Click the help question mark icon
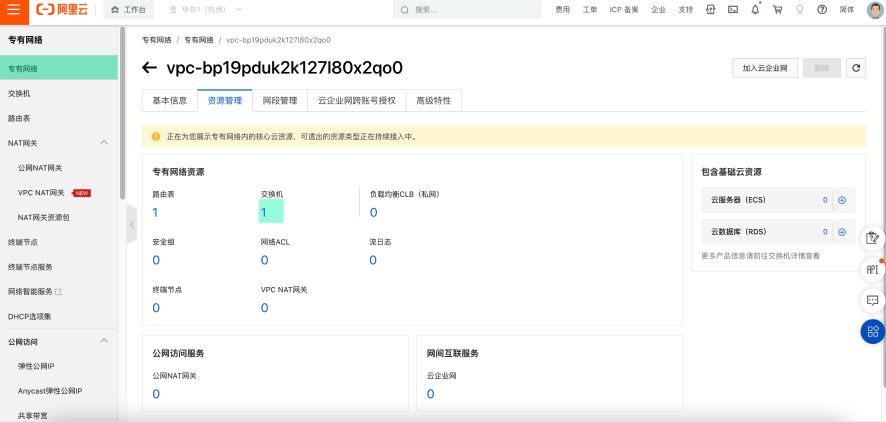Image resolution: width=886 pixels, height=422 pixels. (x=821, y=9)
